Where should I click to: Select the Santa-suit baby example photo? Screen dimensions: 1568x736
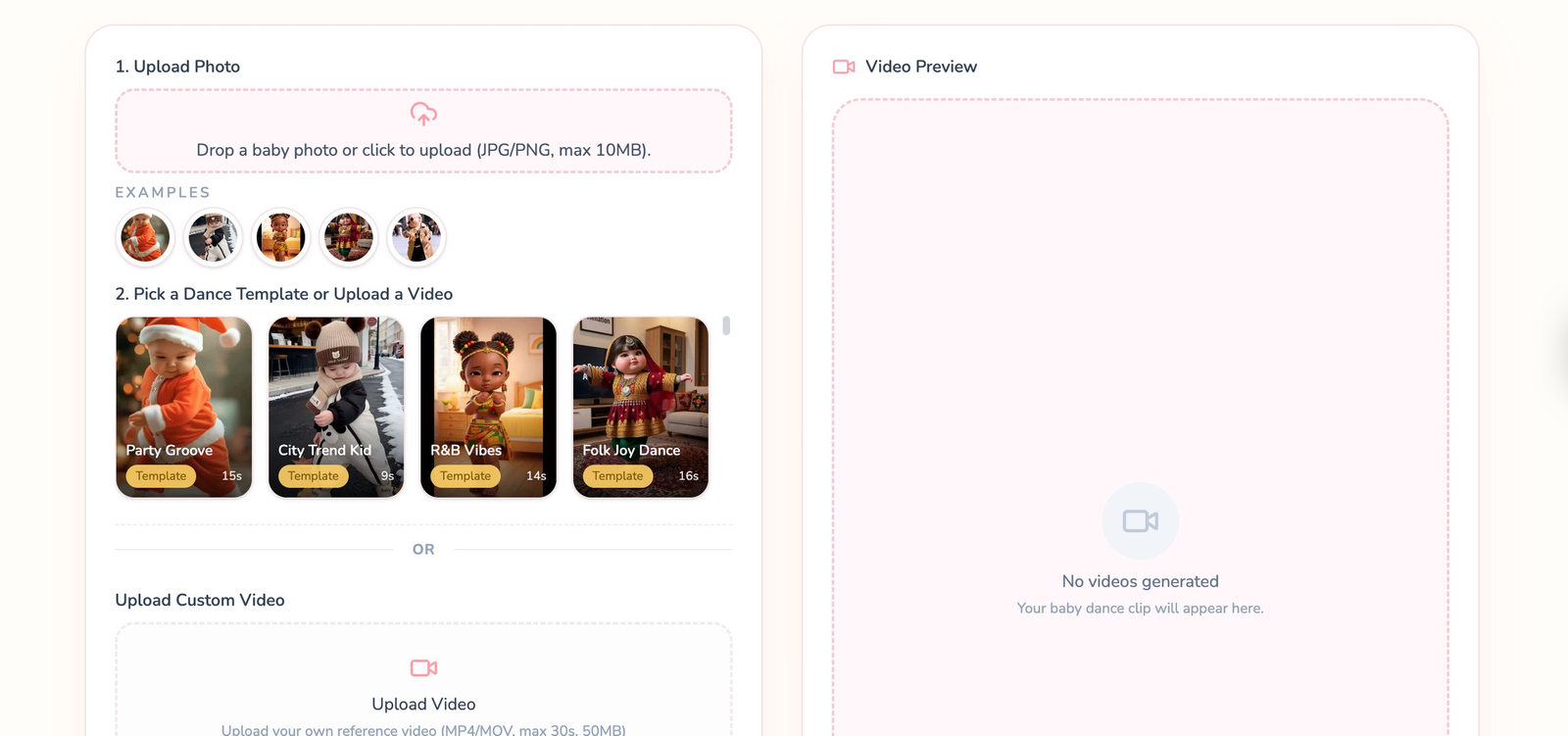coord(145,238)
